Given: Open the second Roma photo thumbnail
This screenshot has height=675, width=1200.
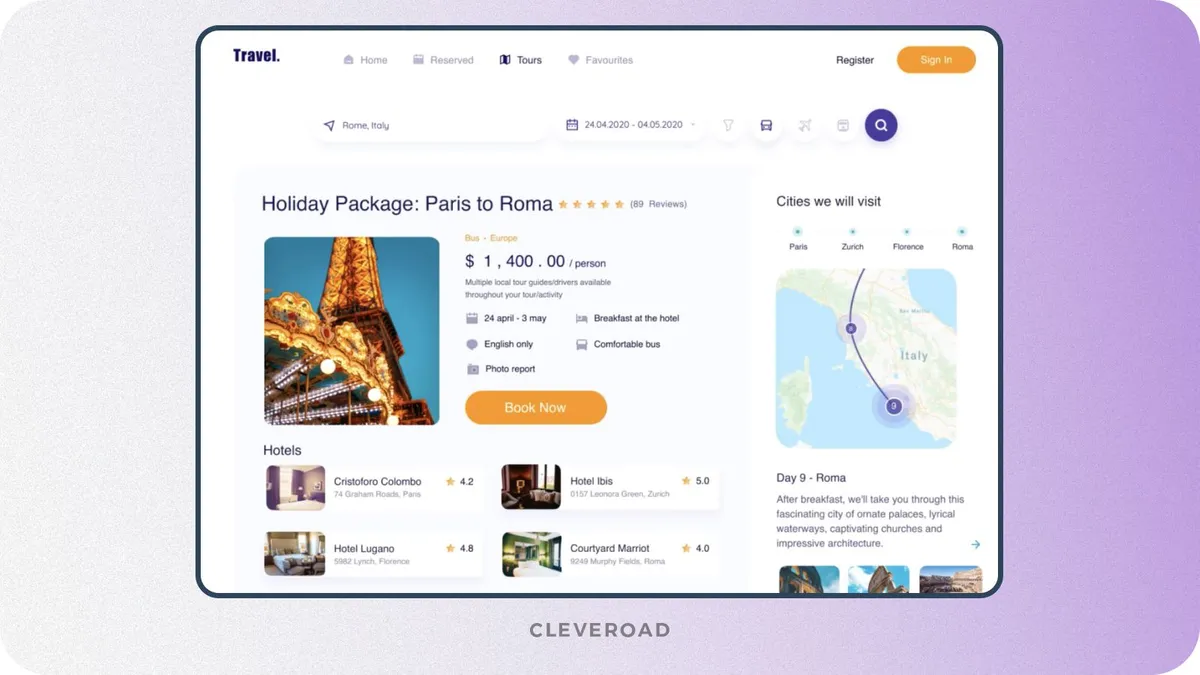Looking at the screenshot, I should [879, 579].
